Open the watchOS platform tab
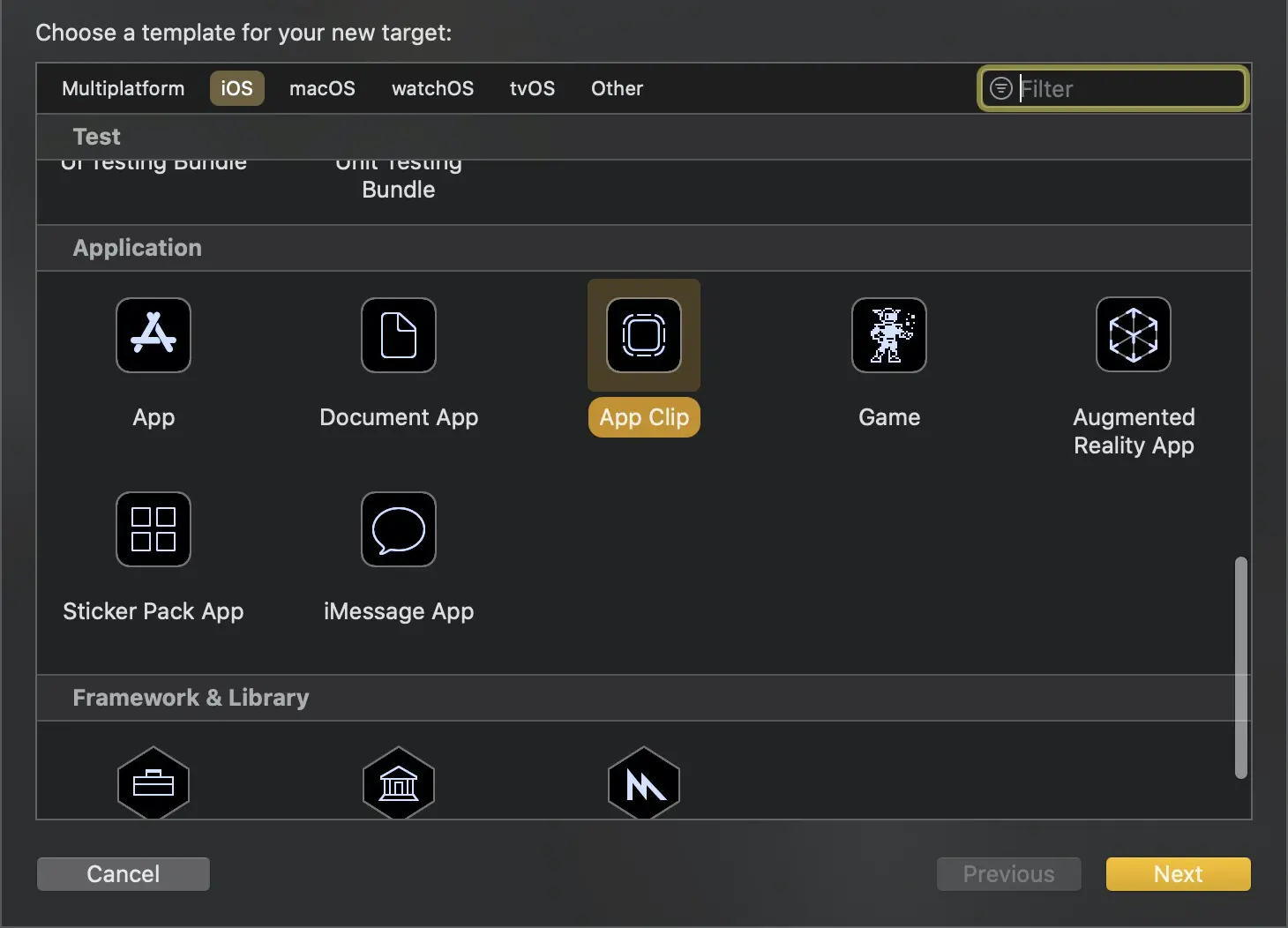The width and height of the screenshot is (1288, 928). click(432, 88)
